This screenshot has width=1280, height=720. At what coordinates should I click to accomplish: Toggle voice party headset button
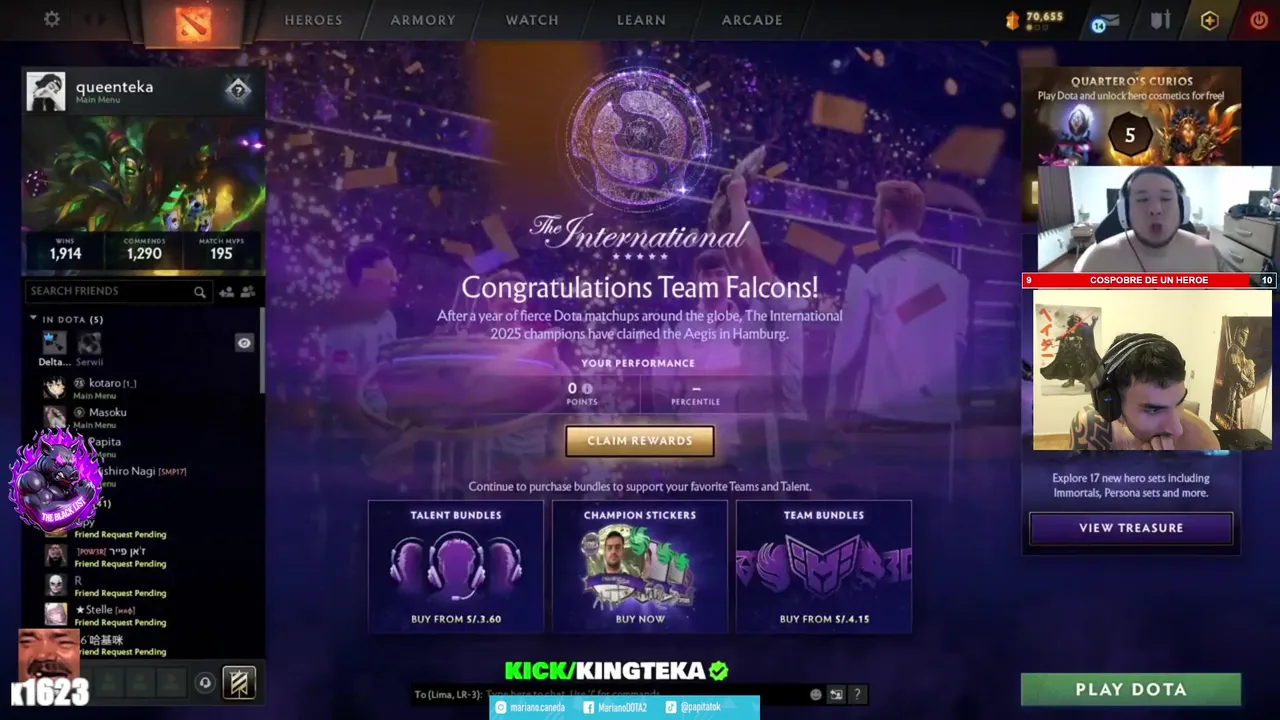tap(205, 683)
